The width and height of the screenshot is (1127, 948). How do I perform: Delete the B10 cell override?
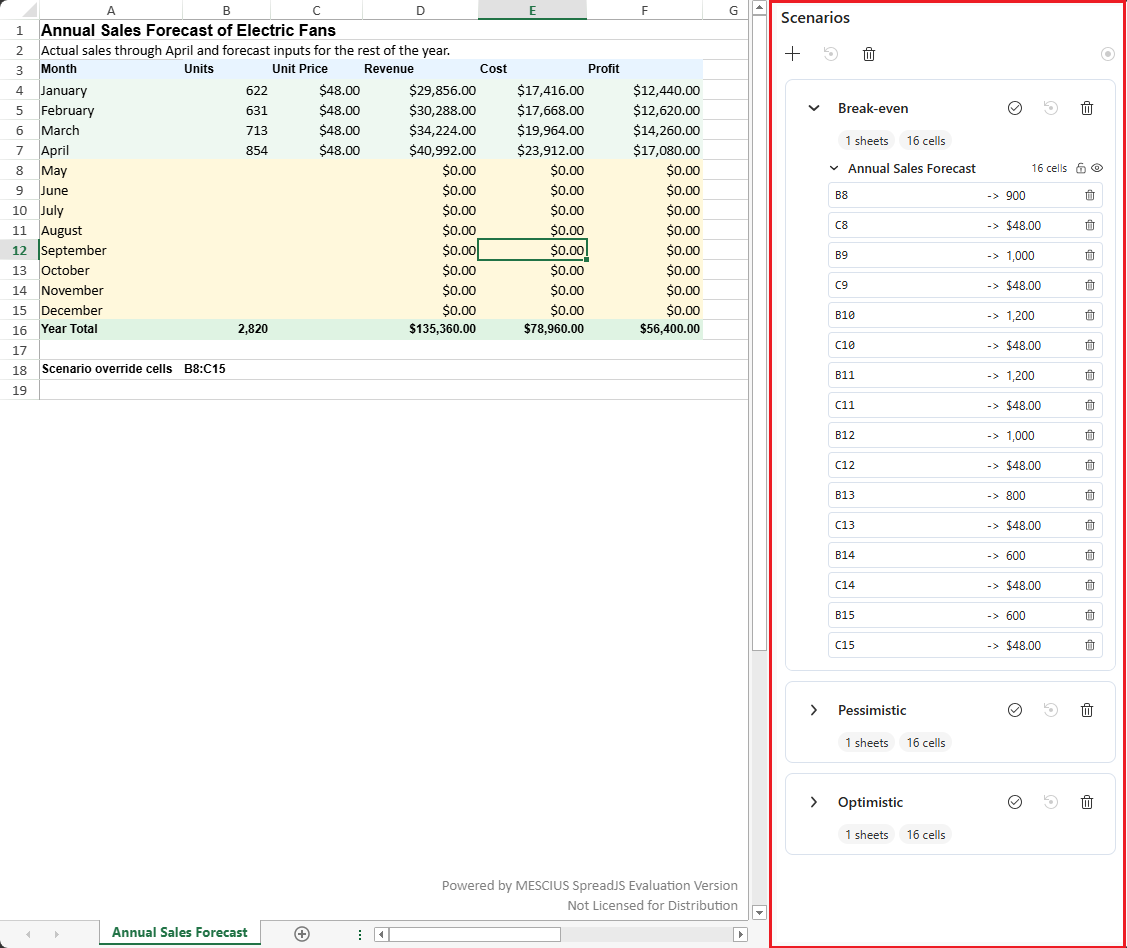1090,316
